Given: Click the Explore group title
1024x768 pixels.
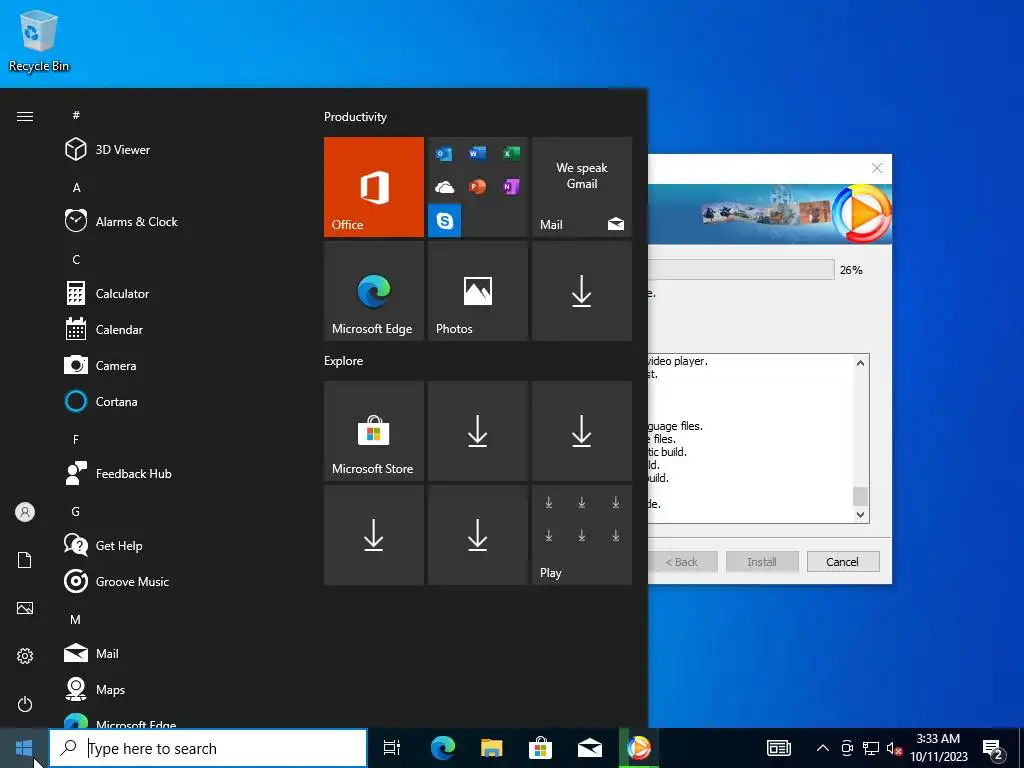Looking at the screenshot, I should click(344, 360).
